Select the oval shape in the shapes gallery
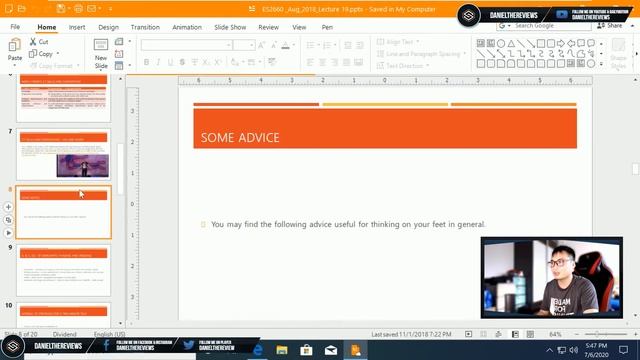The height and width of the screenshot is (360, 640). pos(501,43)
